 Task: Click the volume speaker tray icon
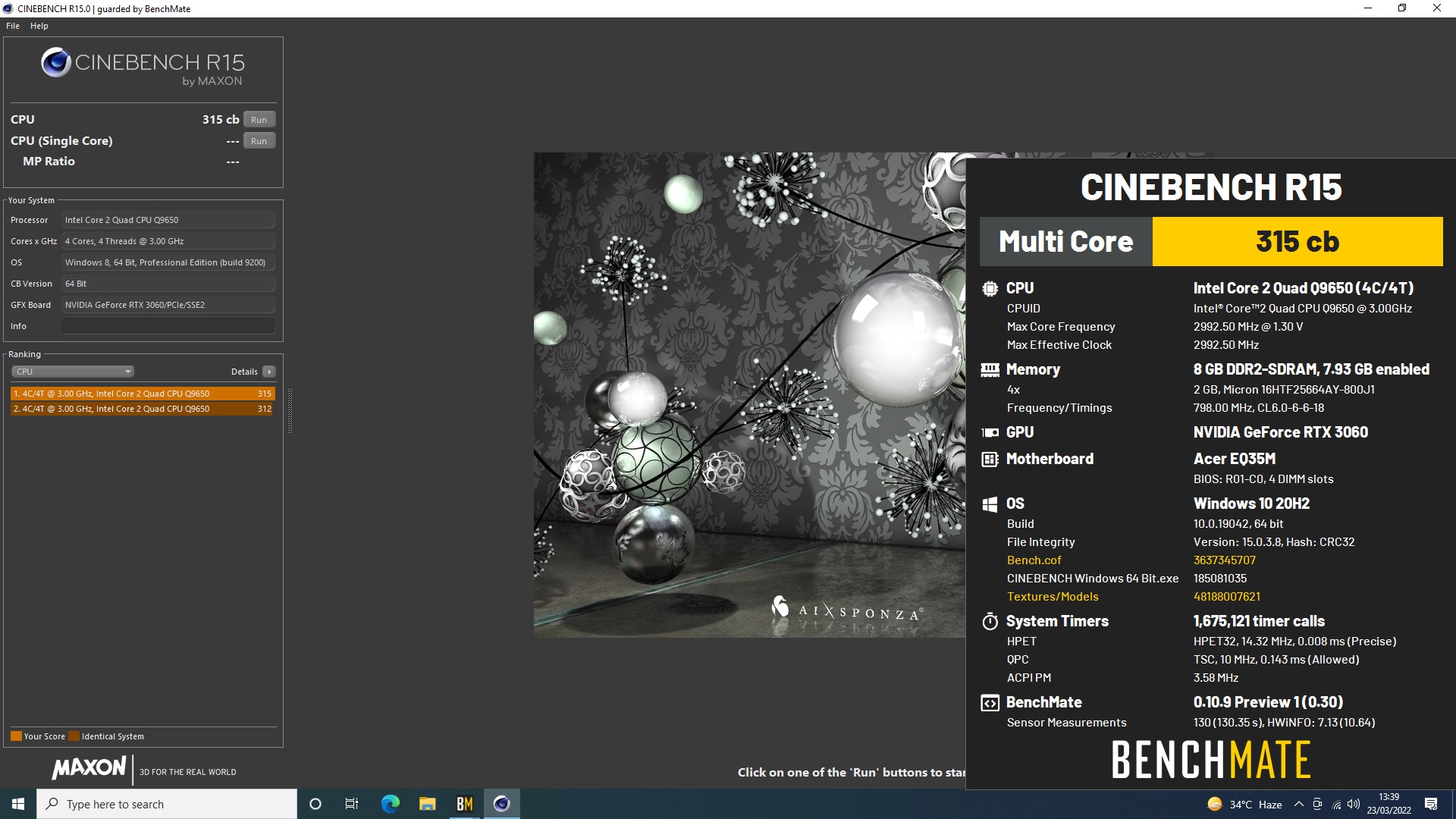(x=1354, y=805)
